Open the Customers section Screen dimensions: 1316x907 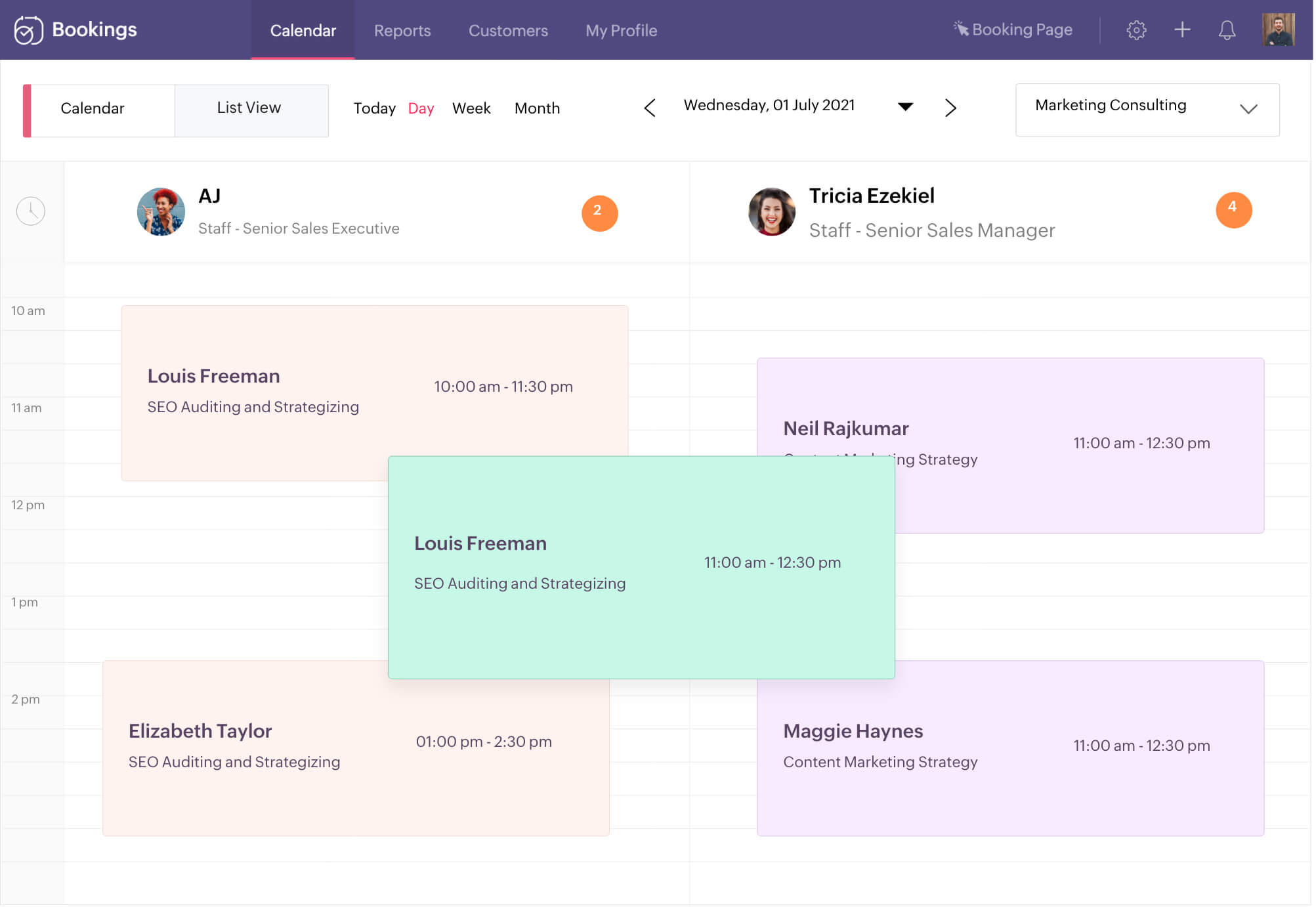507,30
